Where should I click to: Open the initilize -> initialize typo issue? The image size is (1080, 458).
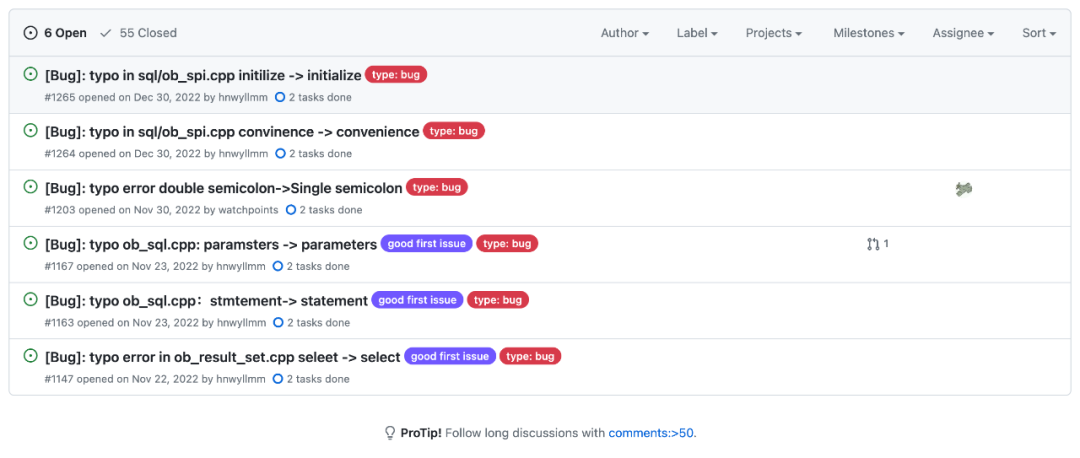click(x=203, y=75)
